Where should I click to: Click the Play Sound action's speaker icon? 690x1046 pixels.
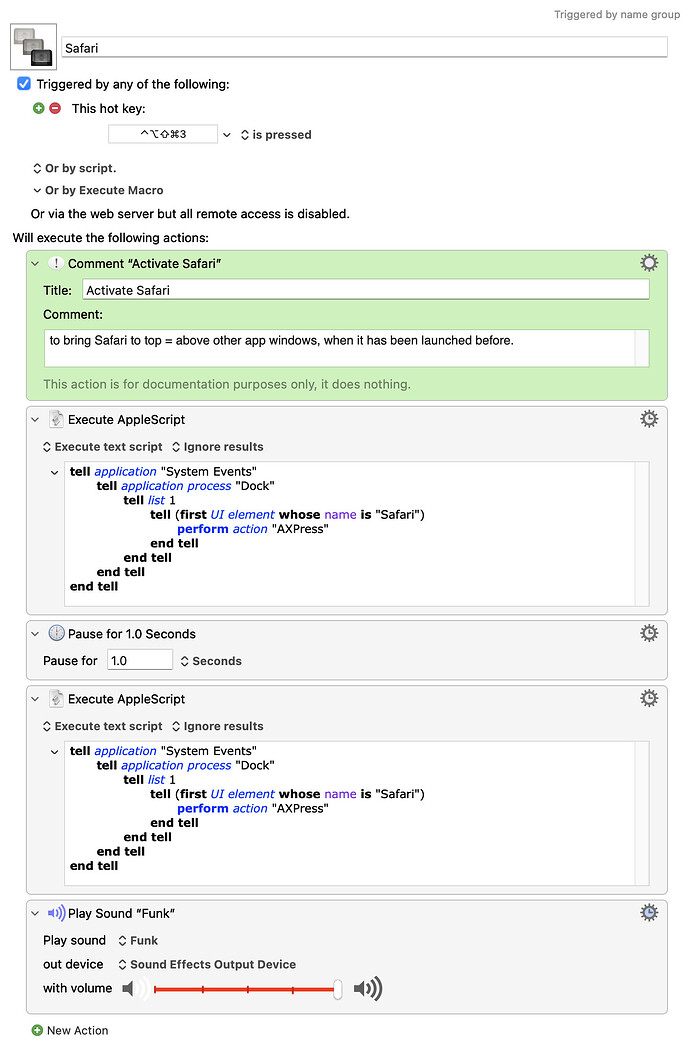(57, 912)
